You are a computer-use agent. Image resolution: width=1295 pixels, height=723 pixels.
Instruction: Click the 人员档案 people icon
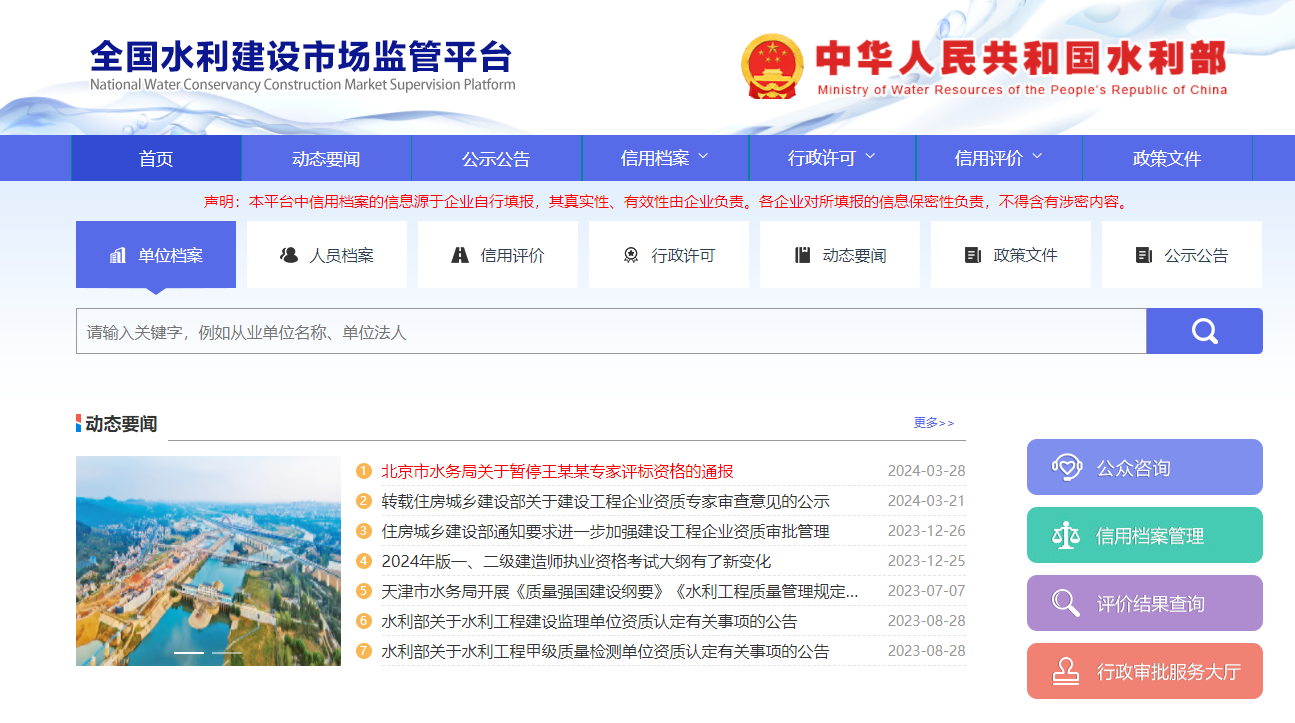point(289,255)
